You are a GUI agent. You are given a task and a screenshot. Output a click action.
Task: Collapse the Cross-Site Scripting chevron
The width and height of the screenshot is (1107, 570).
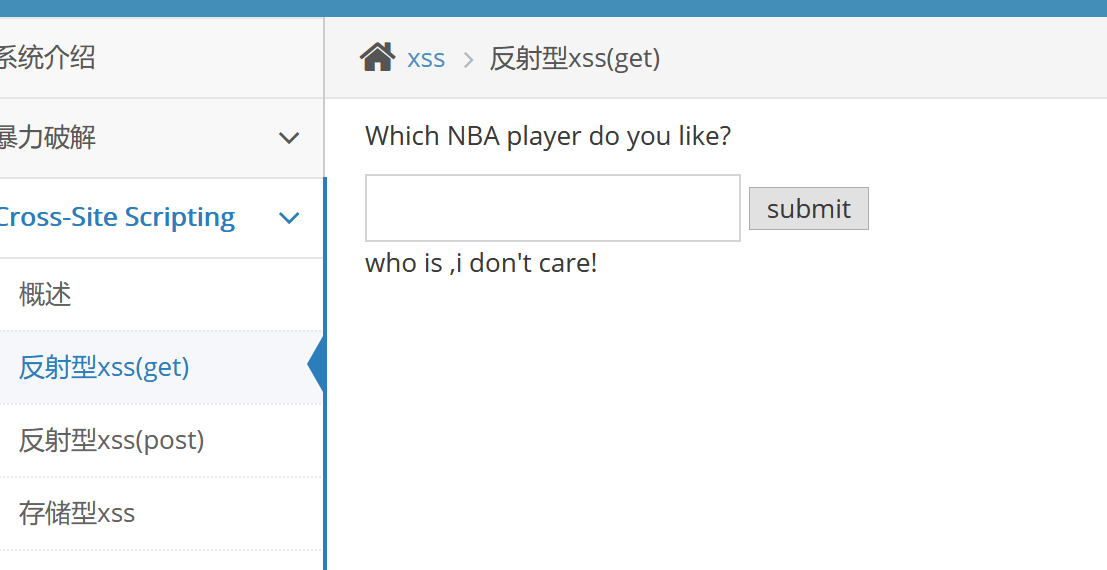(289, 218)
